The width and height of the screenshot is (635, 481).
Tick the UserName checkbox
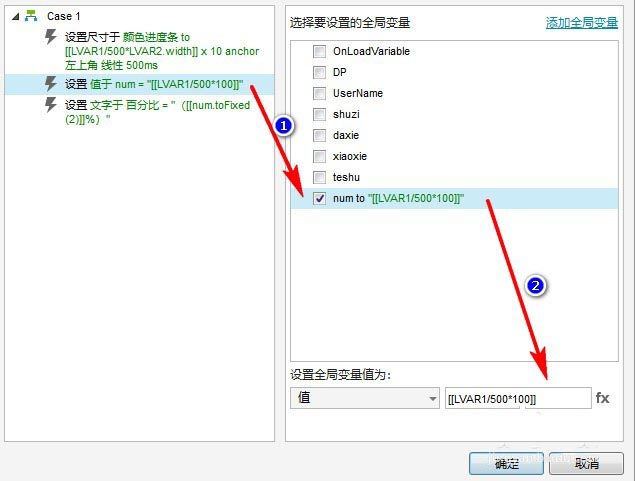(319, 93)
